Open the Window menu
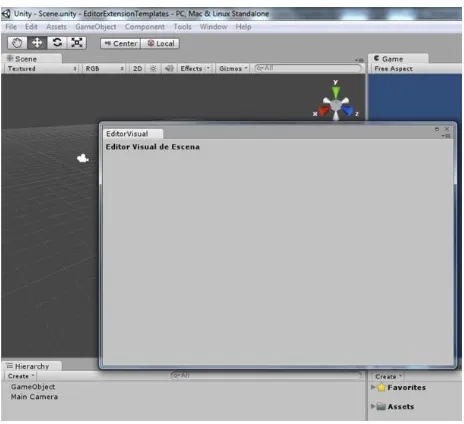The height and width of the screenshot is (424, 464). click(x=213, y=27)
